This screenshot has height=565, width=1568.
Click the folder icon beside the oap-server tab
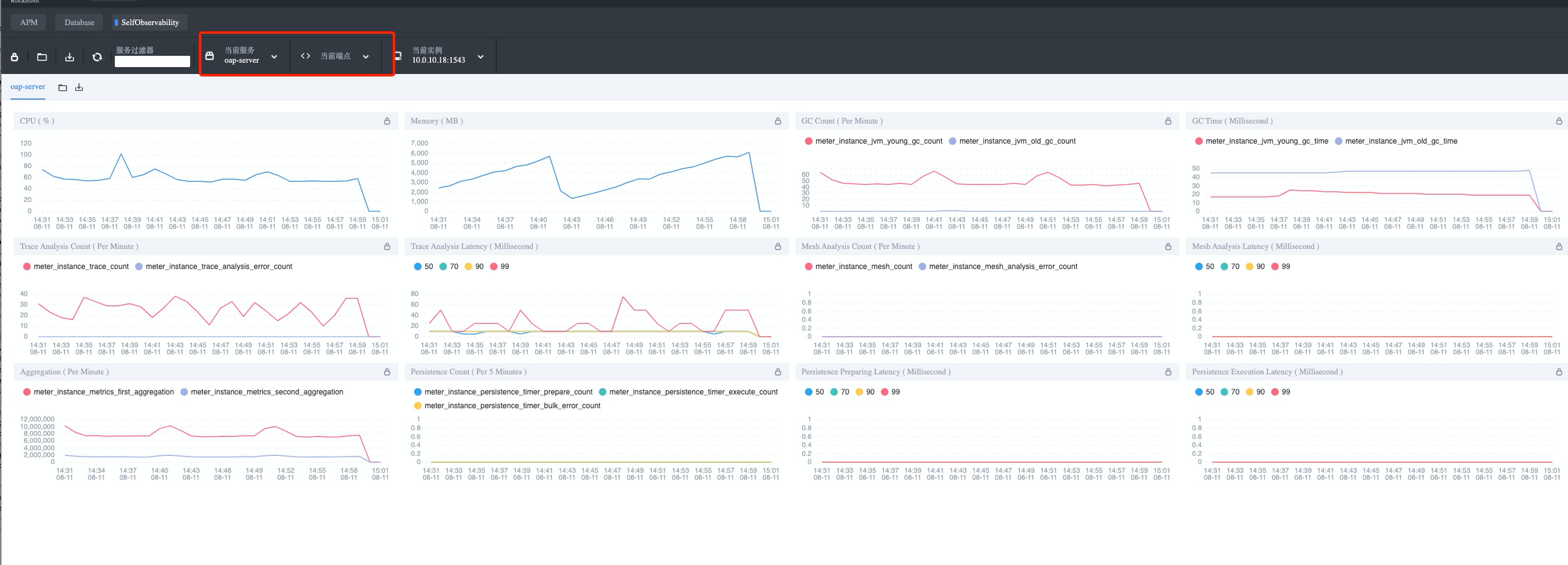[63, 88]
